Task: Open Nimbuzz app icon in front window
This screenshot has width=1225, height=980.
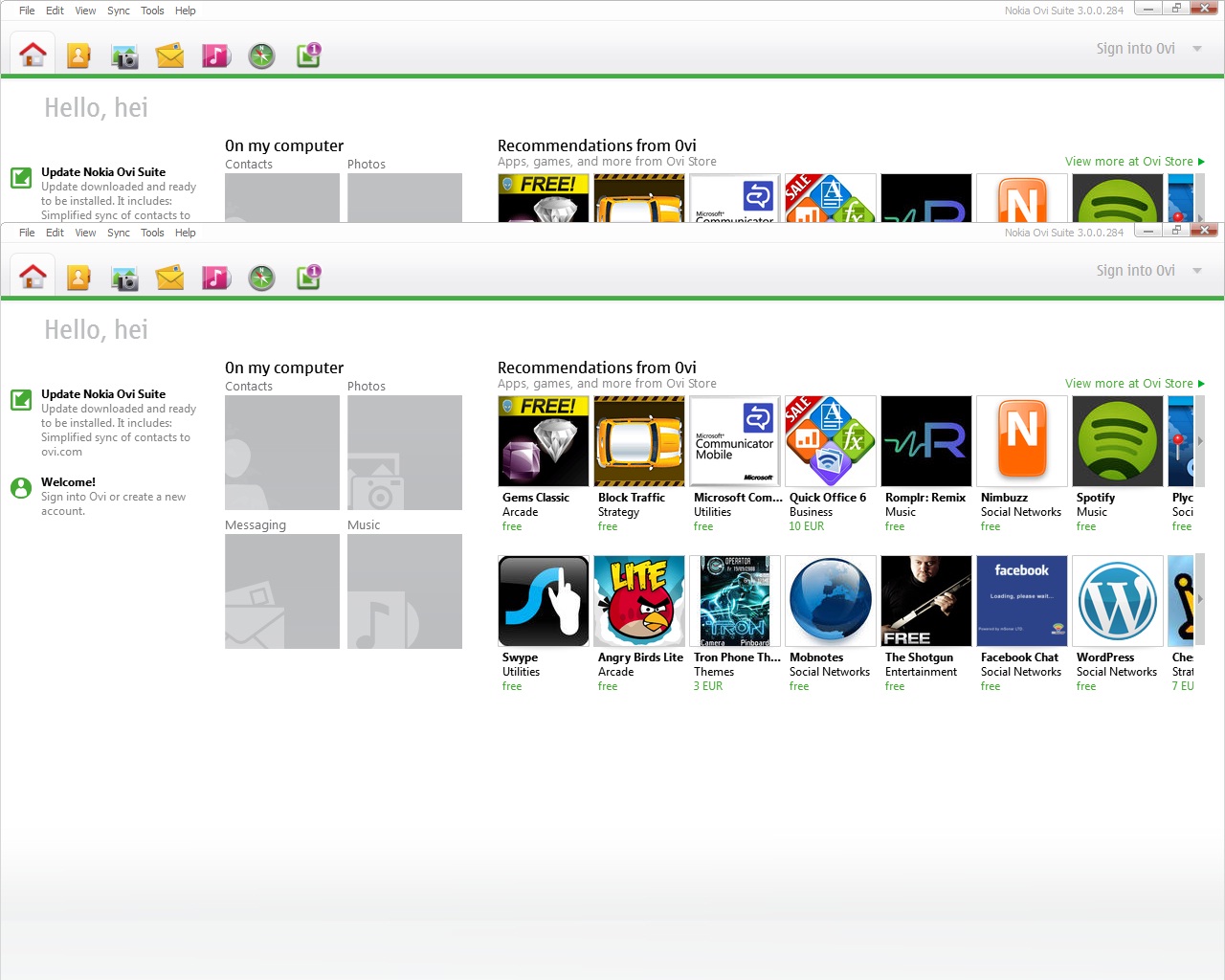Action: (x=1022, y=441)
